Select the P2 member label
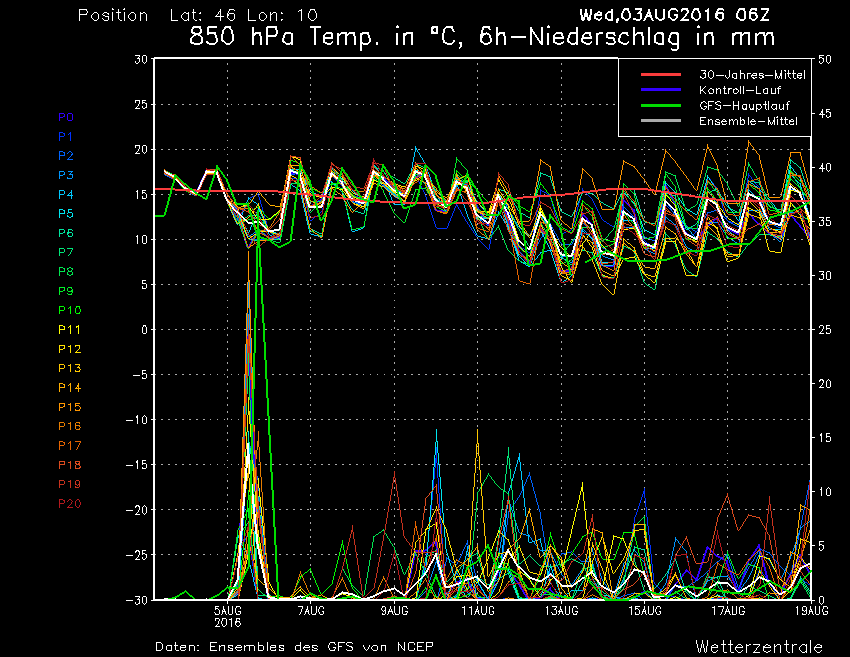850x657 pixels. (x=66, y=156)
